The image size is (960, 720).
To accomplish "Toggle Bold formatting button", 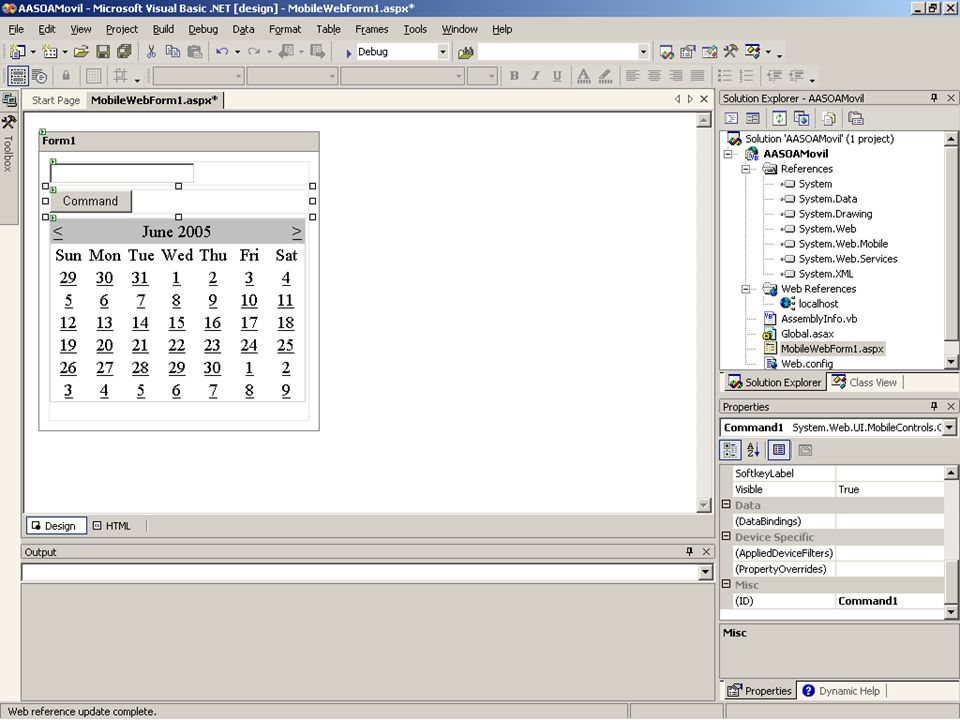I will click(514, 76).
